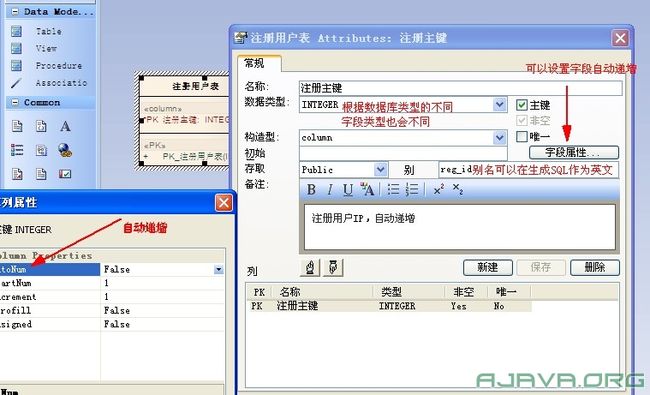The width and height of the screenshot is (650, 395).
Task: Click the 删除 button
Action: click(595, 267)
